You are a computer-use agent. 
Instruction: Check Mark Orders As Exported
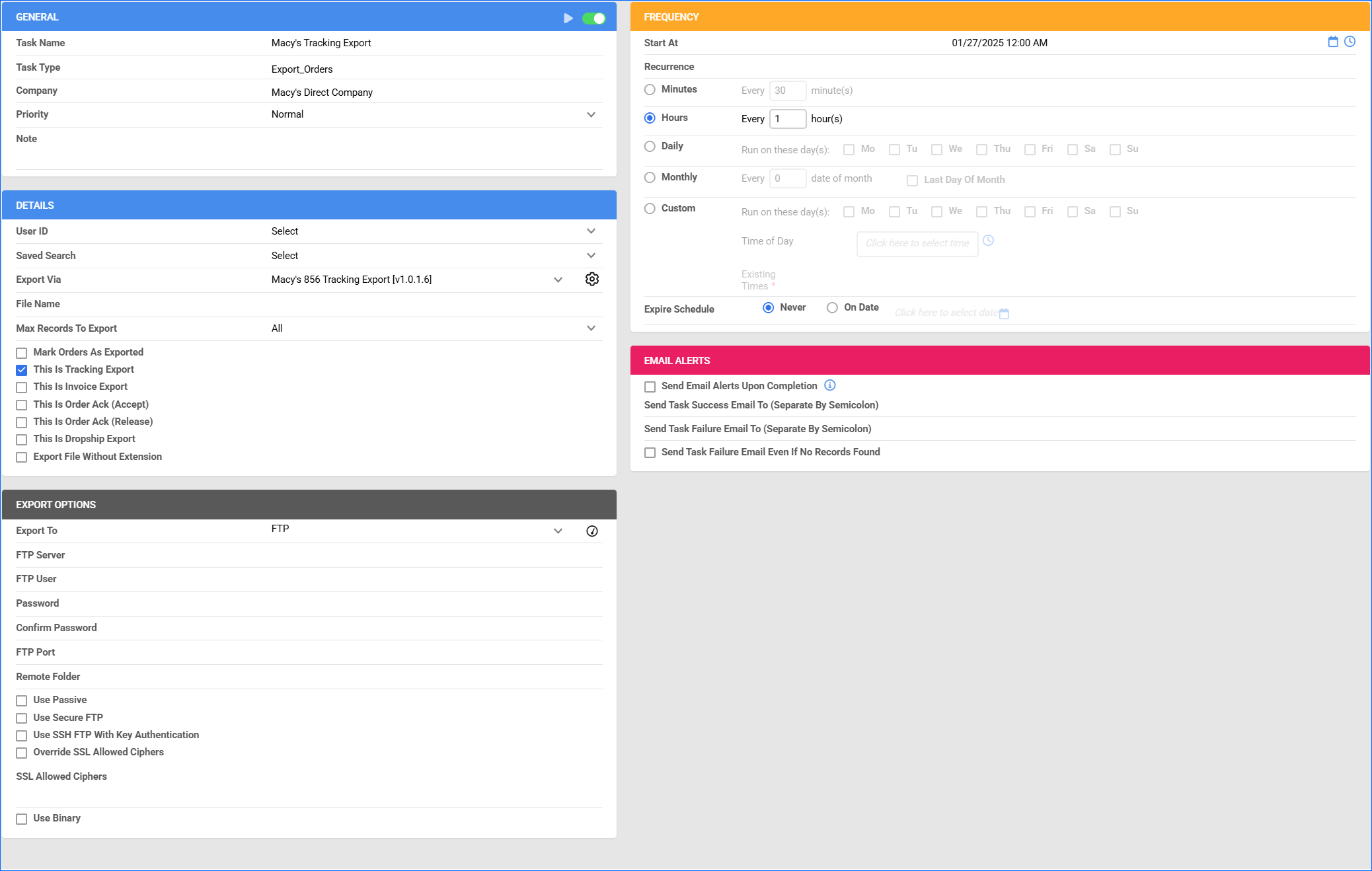(22, 353)
